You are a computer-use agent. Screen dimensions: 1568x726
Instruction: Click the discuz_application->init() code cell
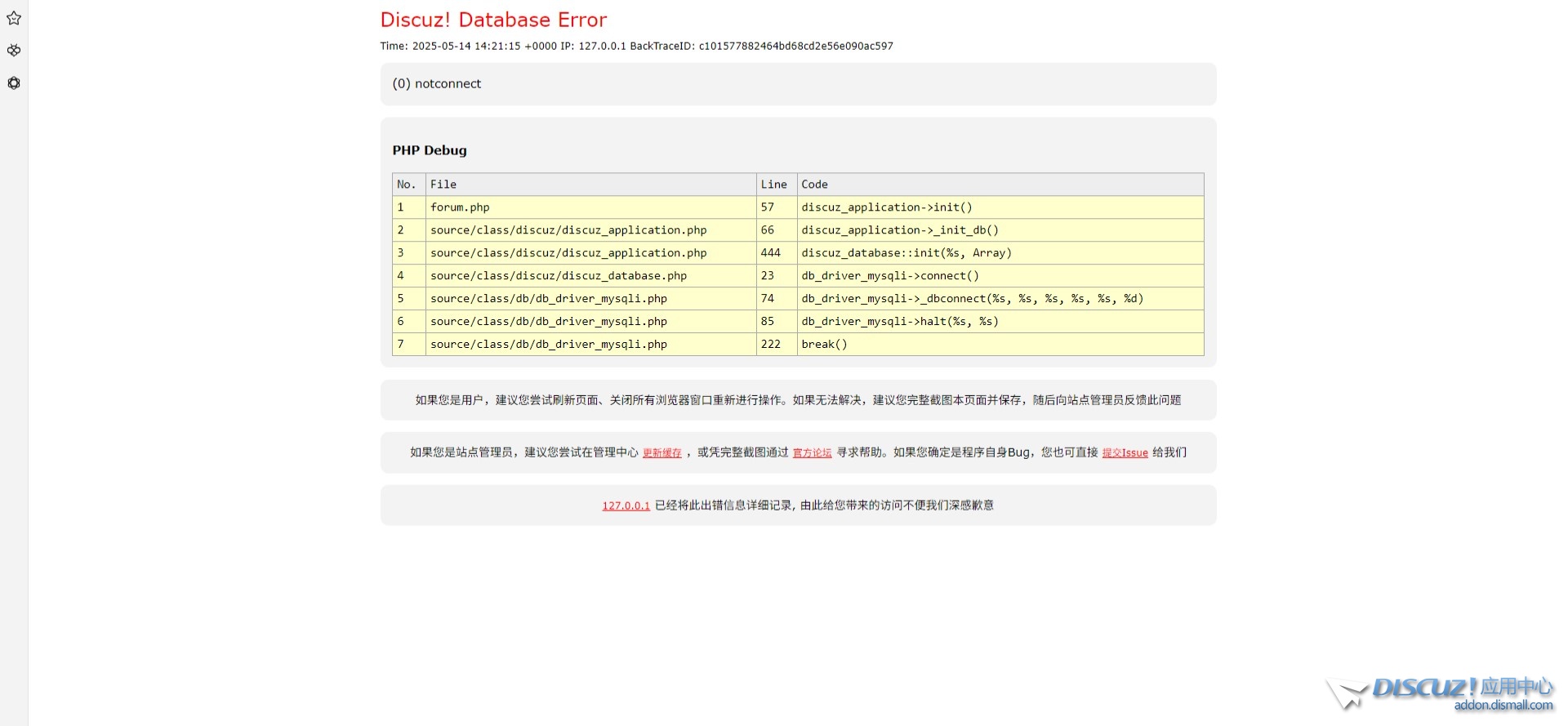pyautogui.click(x=887, y=207)
